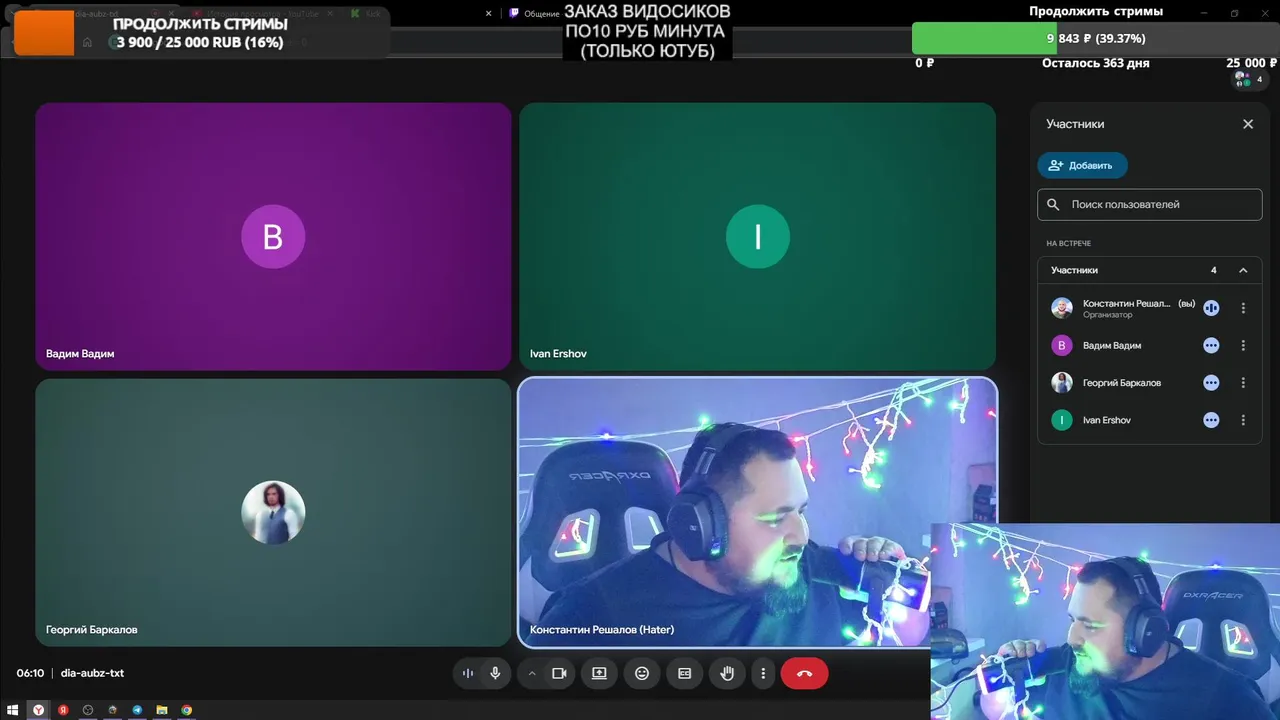Select Вадим Вадим in the participants list
The width and height of the screenshot is (1280, 720).
point(1150,345)
